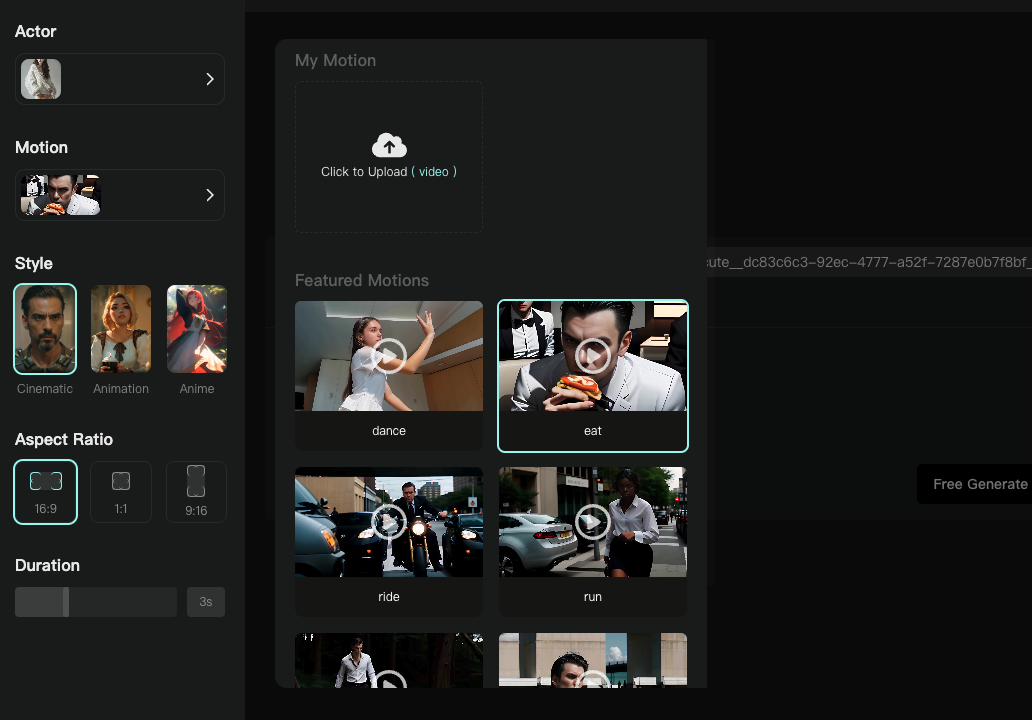This screenshot has width=1032, height=720.
Task: Play the dance motion preview
Action: tap(389, 356)
